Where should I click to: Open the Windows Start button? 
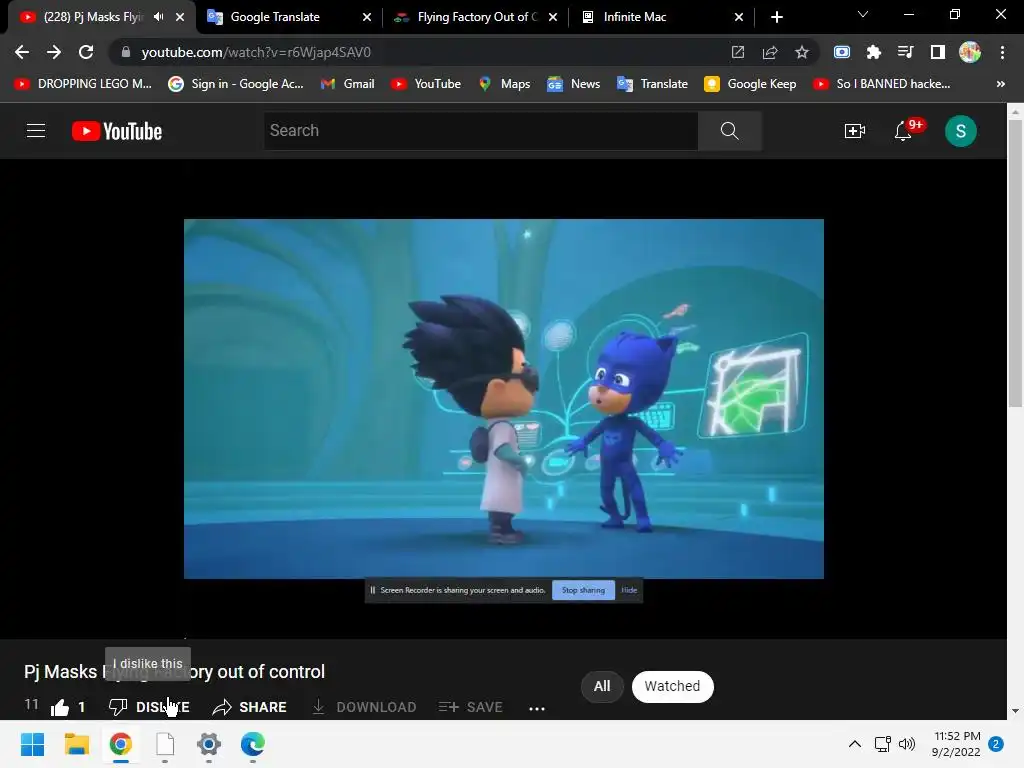tap(33, 744)
